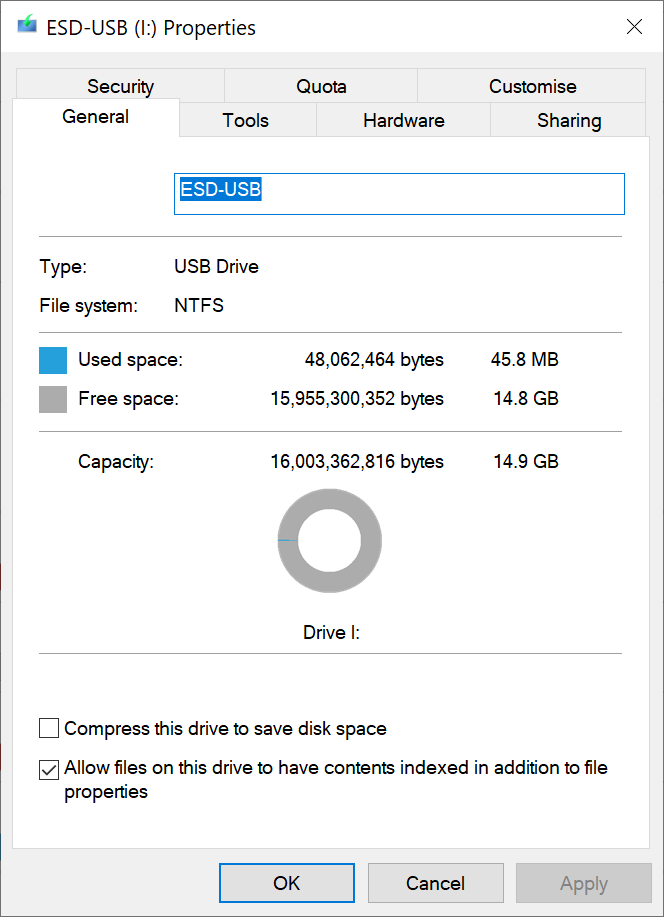Select the 'NTFS' file system value

tap(199, 305)
